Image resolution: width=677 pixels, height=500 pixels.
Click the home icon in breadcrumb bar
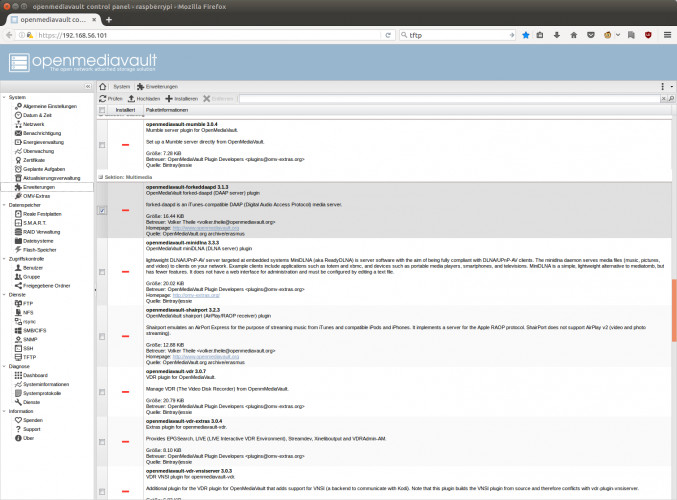coord(103,86)
